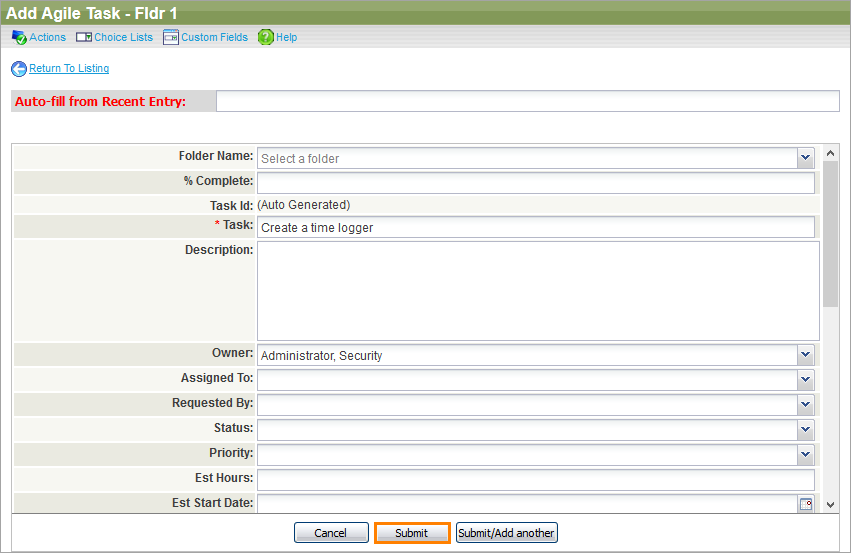Click the 'Description:' label
Image resolution: width=851 pixels, height=553 pixels.
(219, 250)
